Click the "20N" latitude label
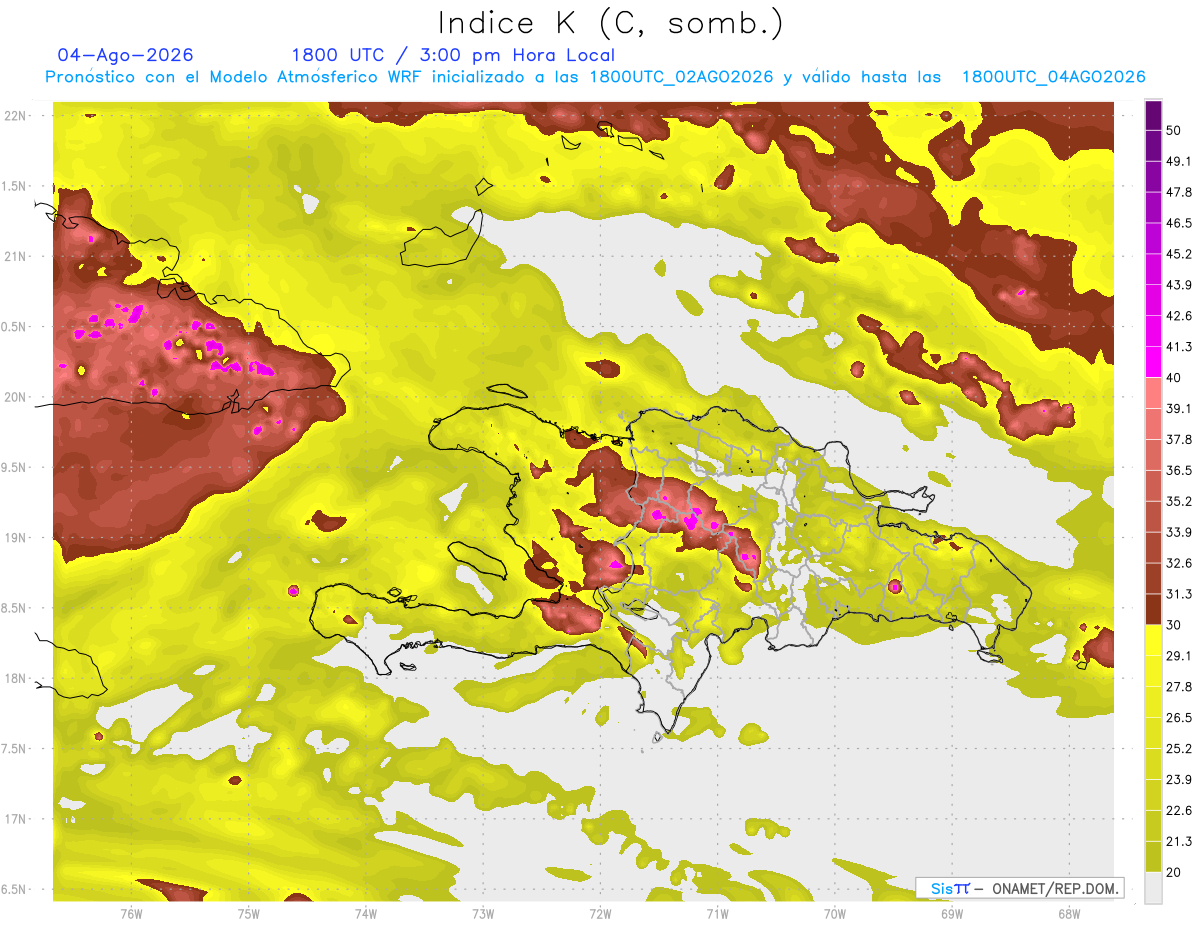The height and width of the screenshot is (927, 1200). pos(17,397)
